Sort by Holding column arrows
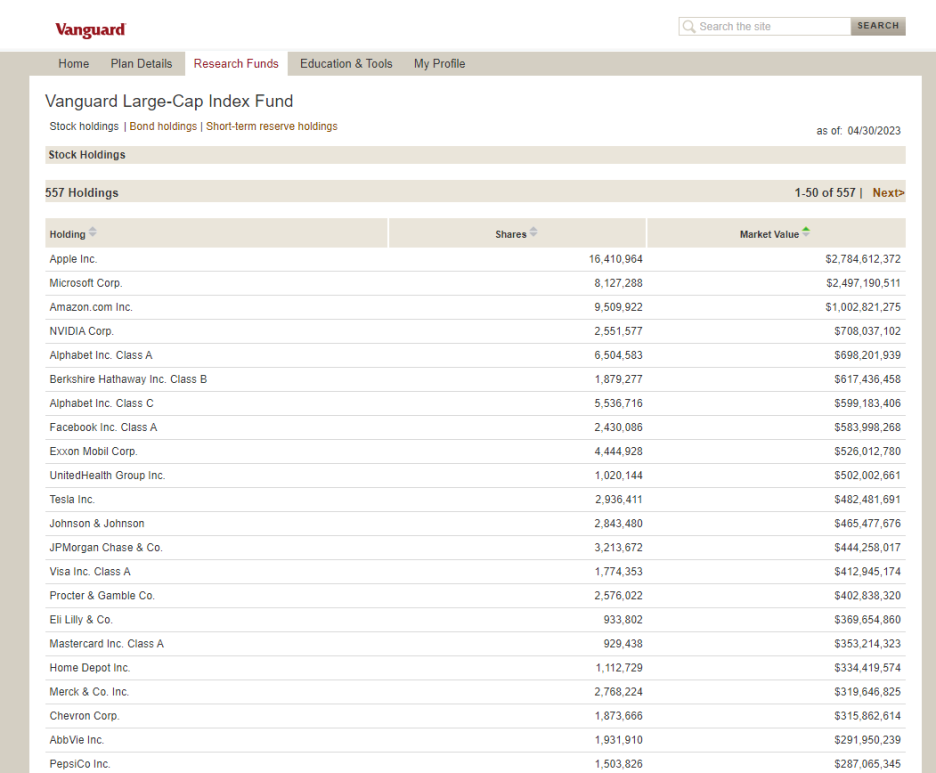Viewport: 936px width, 773px height. pos(93,233)
